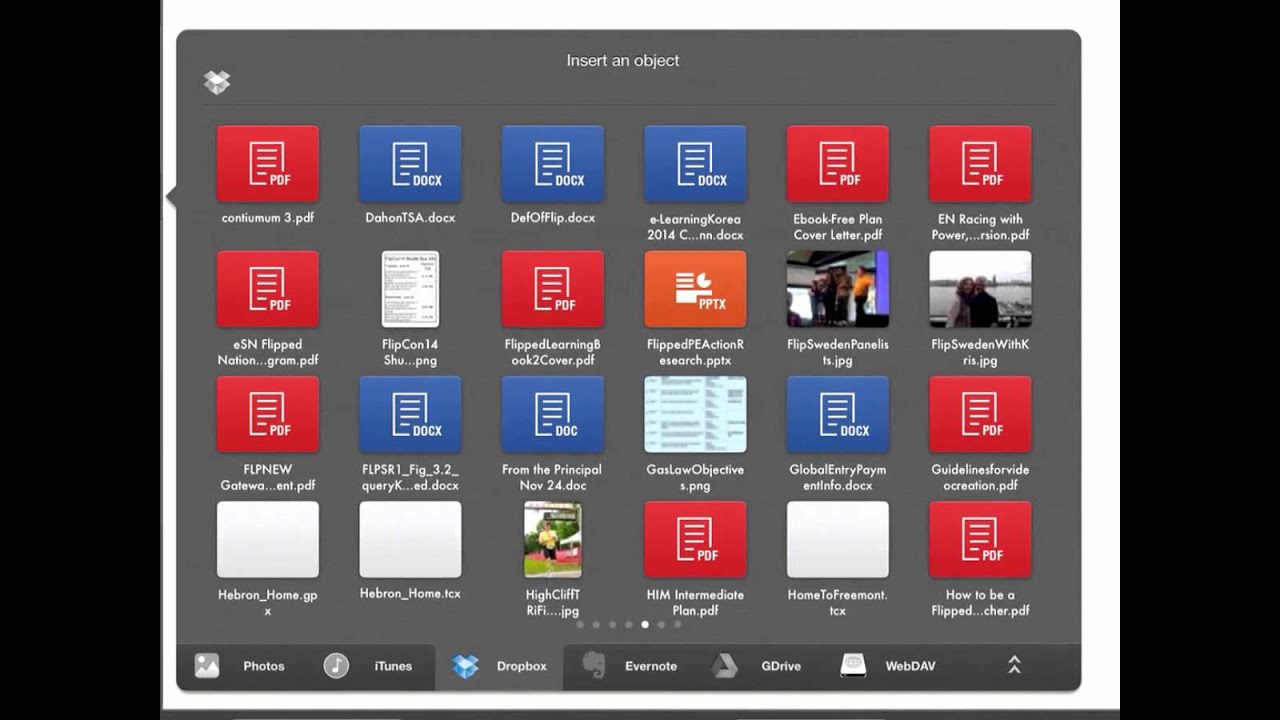
Task: Open the contiumum 3.pdf file icon
Action: click(x=268, y=164)
